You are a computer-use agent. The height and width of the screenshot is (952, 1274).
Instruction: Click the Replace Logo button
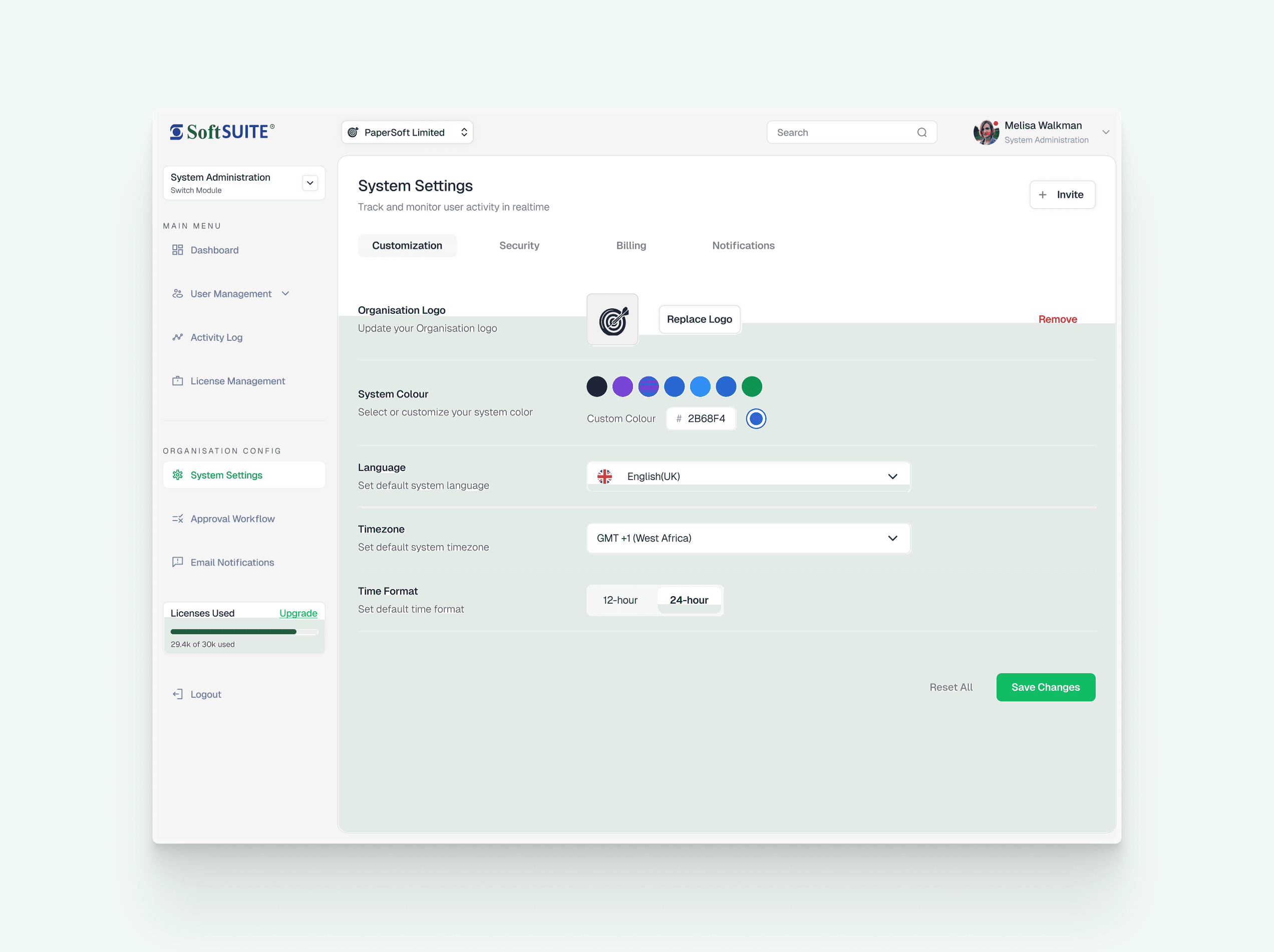pos(699,319)
